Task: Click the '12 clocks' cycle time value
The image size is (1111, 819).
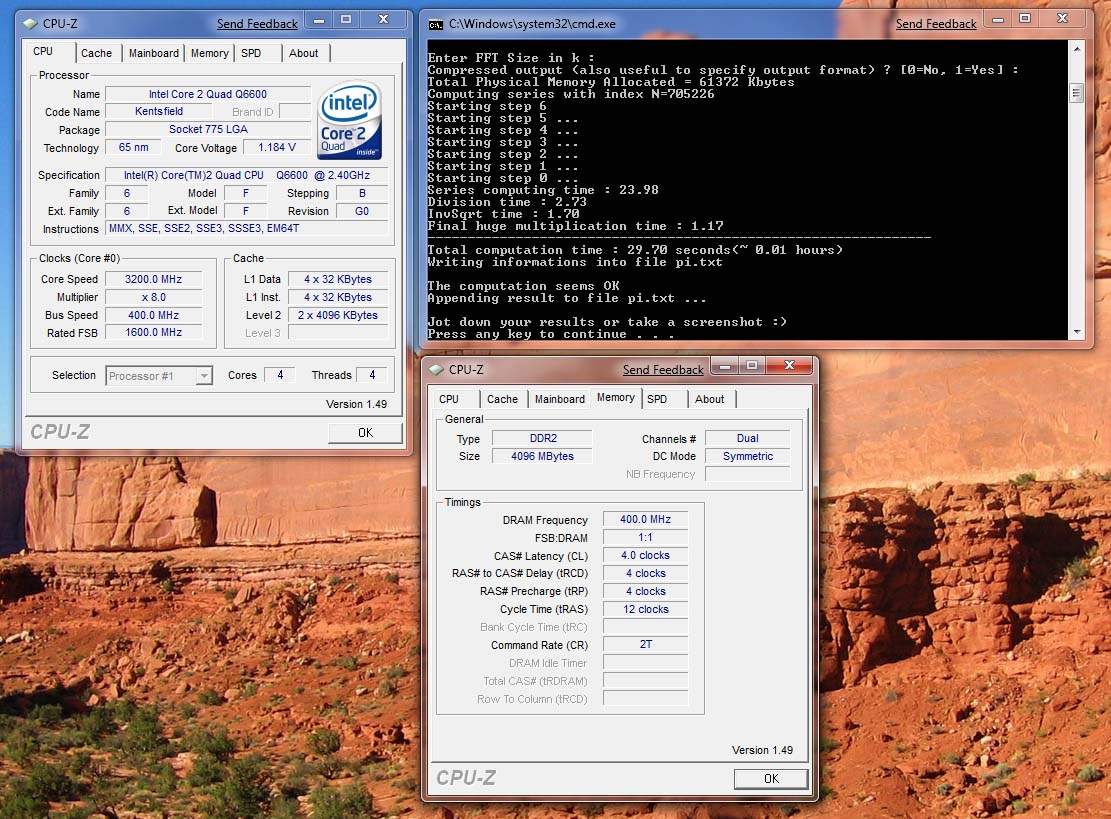Action: click(645, 609)
